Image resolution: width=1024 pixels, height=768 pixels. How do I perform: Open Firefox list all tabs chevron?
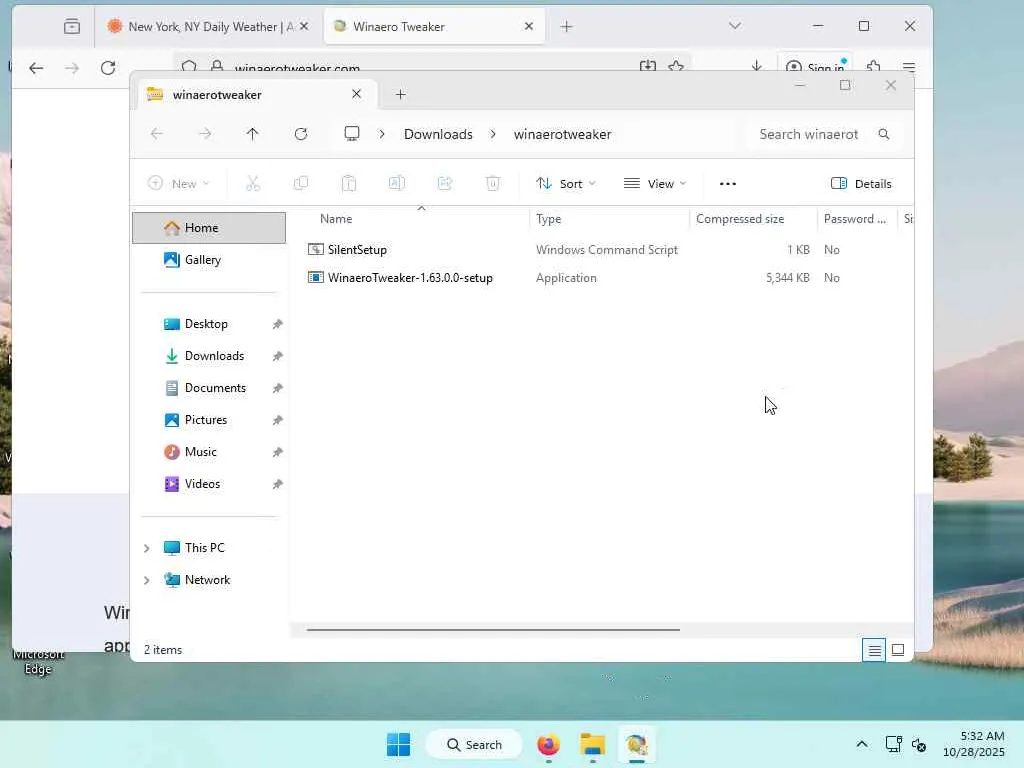[x=735, y=26]
